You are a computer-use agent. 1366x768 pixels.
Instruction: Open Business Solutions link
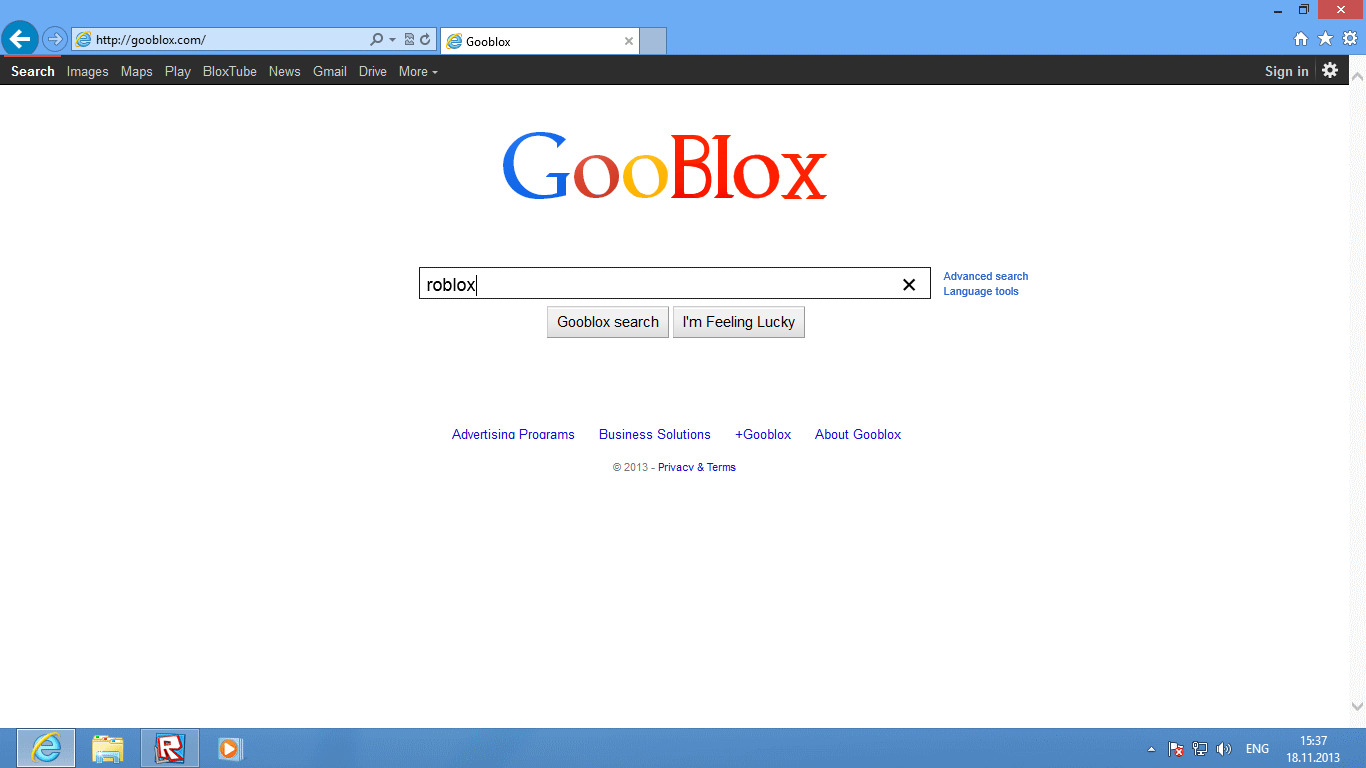(x=655, y=434)
